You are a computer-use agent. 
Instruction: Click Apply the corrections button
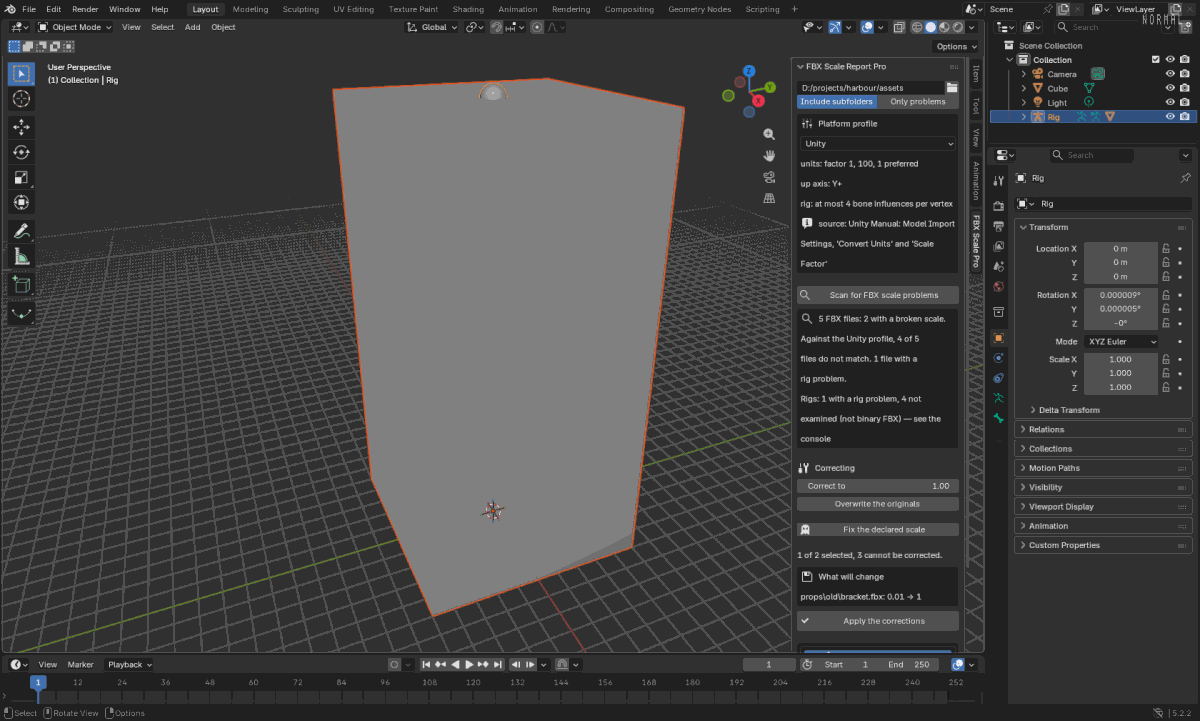(x=878, y=621)
